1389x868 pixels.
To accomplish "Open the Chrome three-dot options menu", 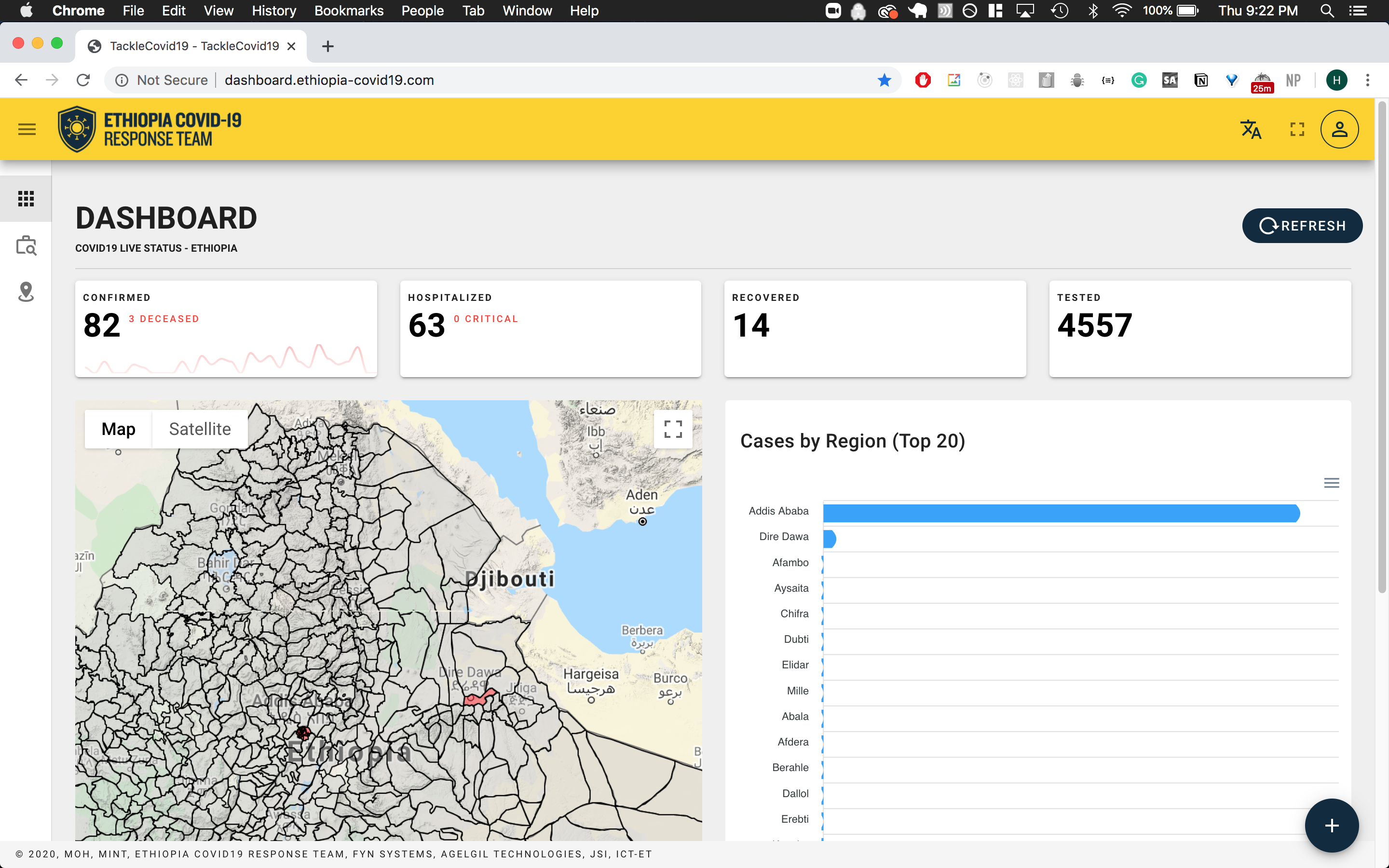I will coord(1368,81).
